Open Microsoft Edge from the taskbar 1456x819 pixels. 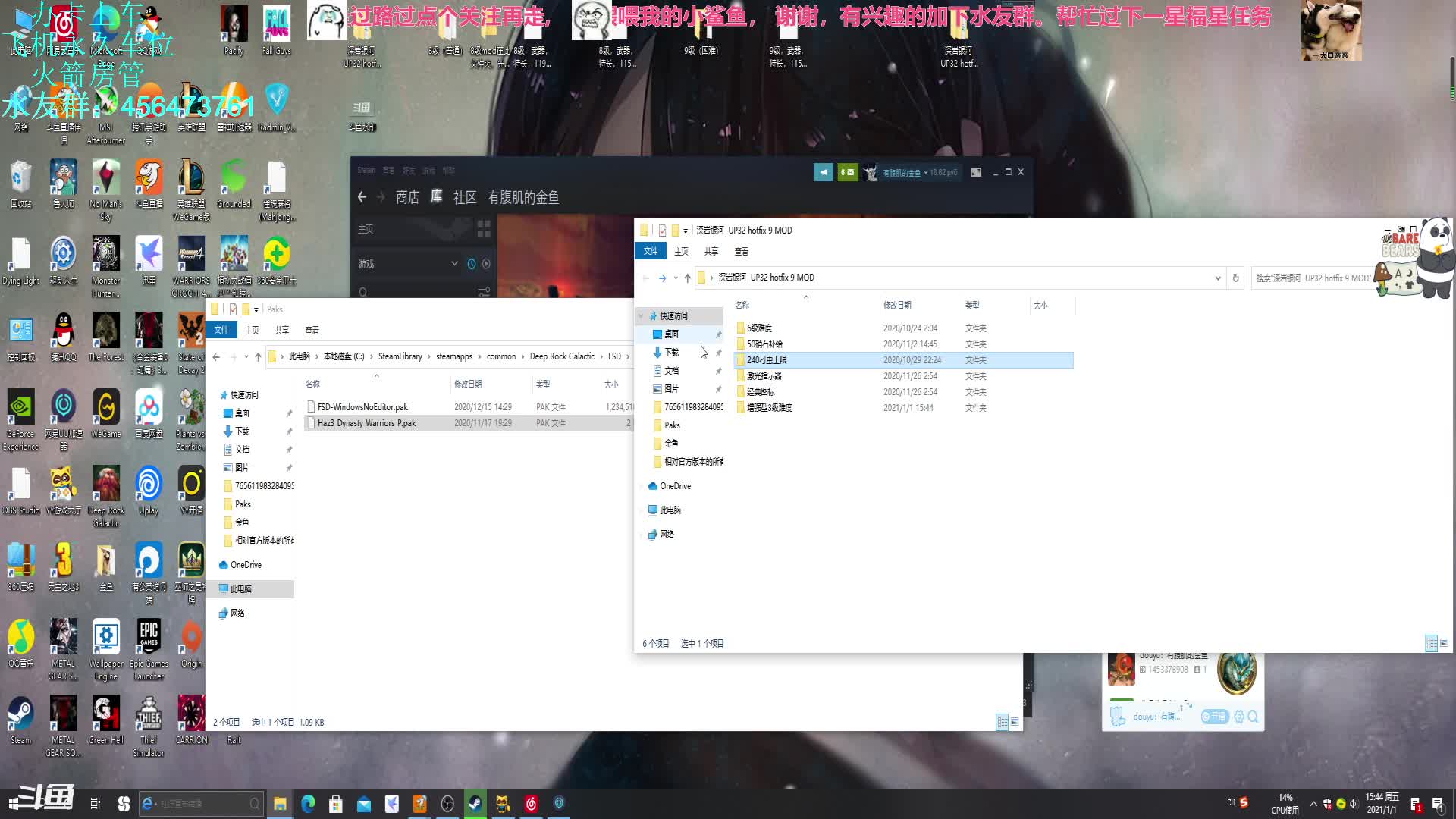pos(308,804)
